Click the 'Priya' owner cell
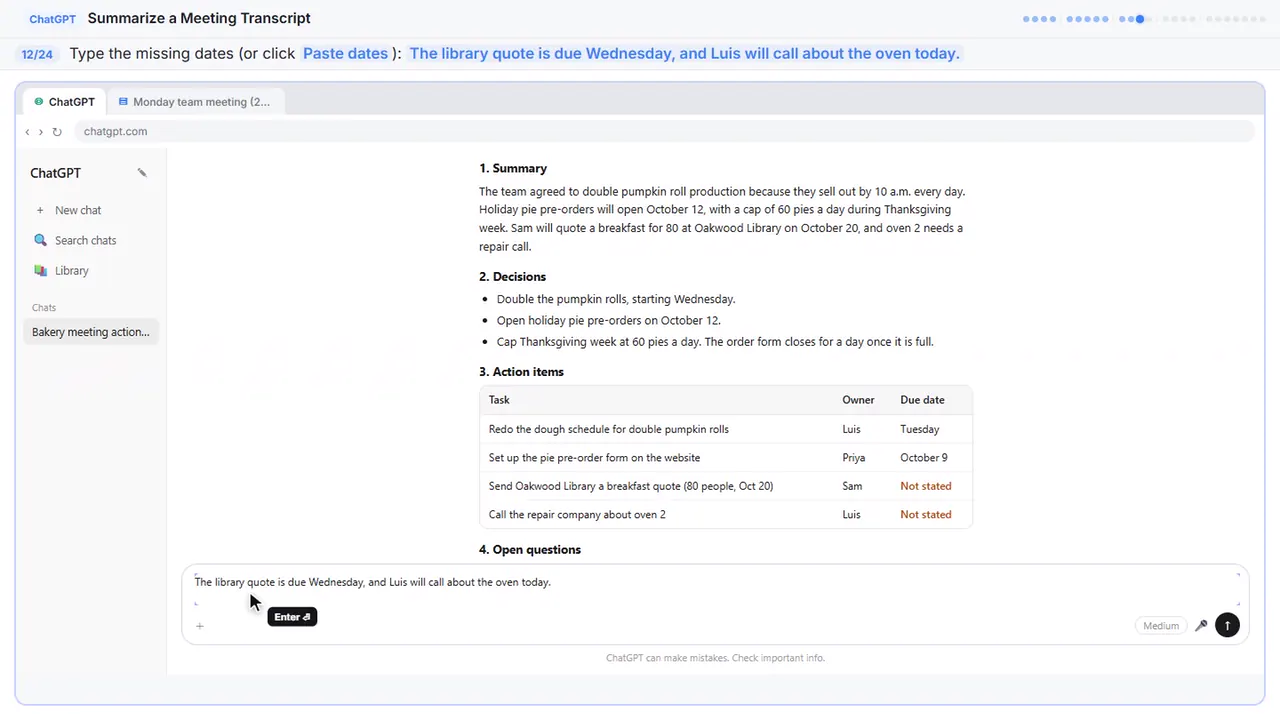Viewport: 1280px width, 720px height. coord(854,458)
